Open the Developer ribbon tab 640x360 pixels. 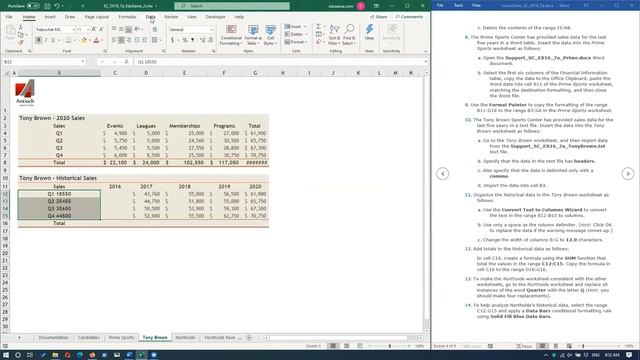pyautogui.click(x=215, y=17)
